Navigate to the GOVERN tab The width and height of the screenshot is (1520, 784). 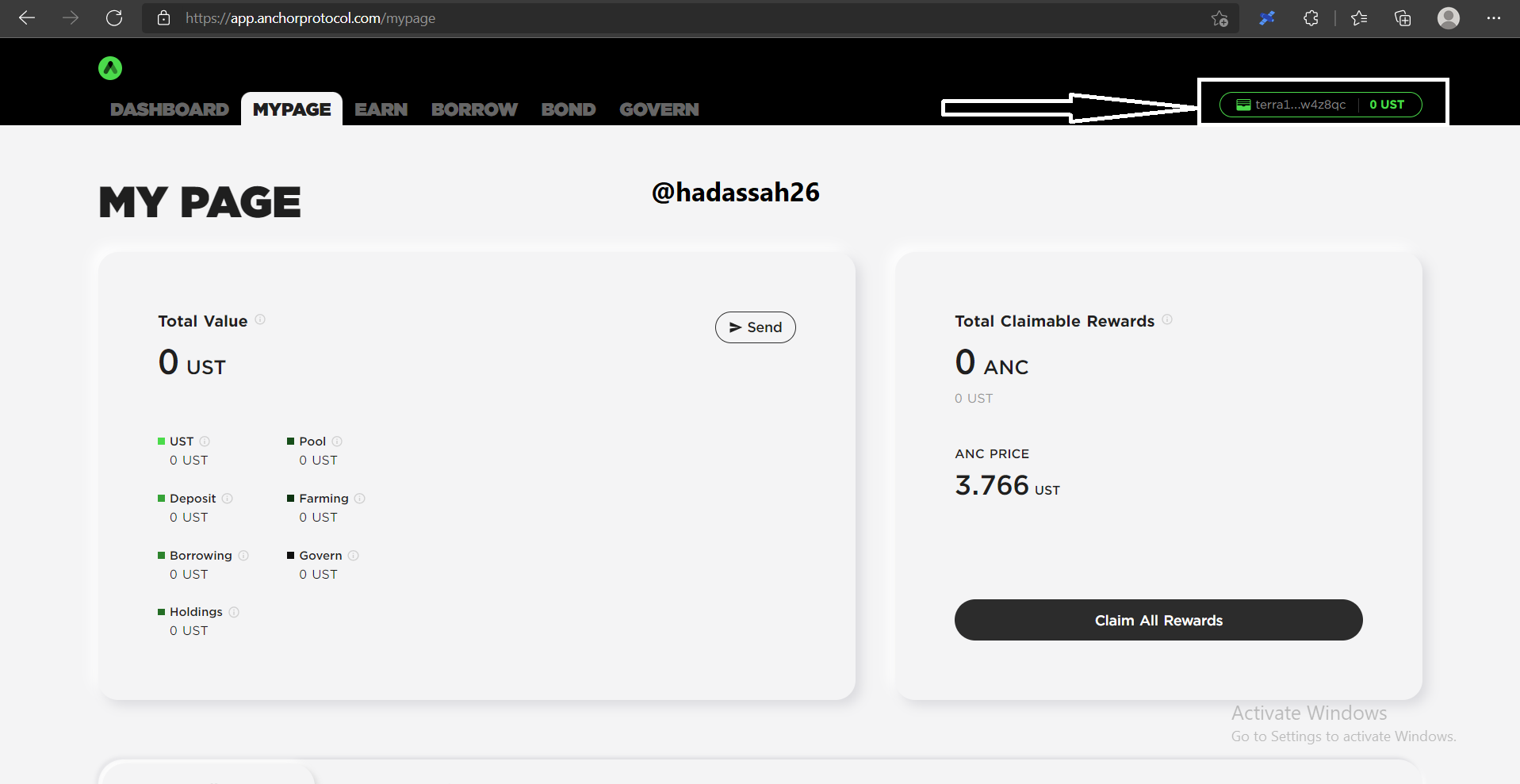tap(659, 109)
